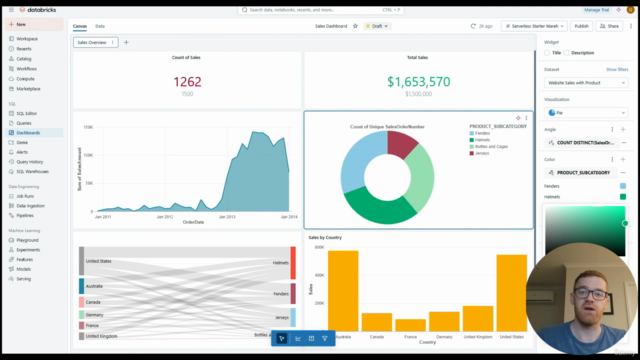This screenshot has width=640, height=360.
Task: Open Serving in the sidebar
Action: [x=23, y=279]
